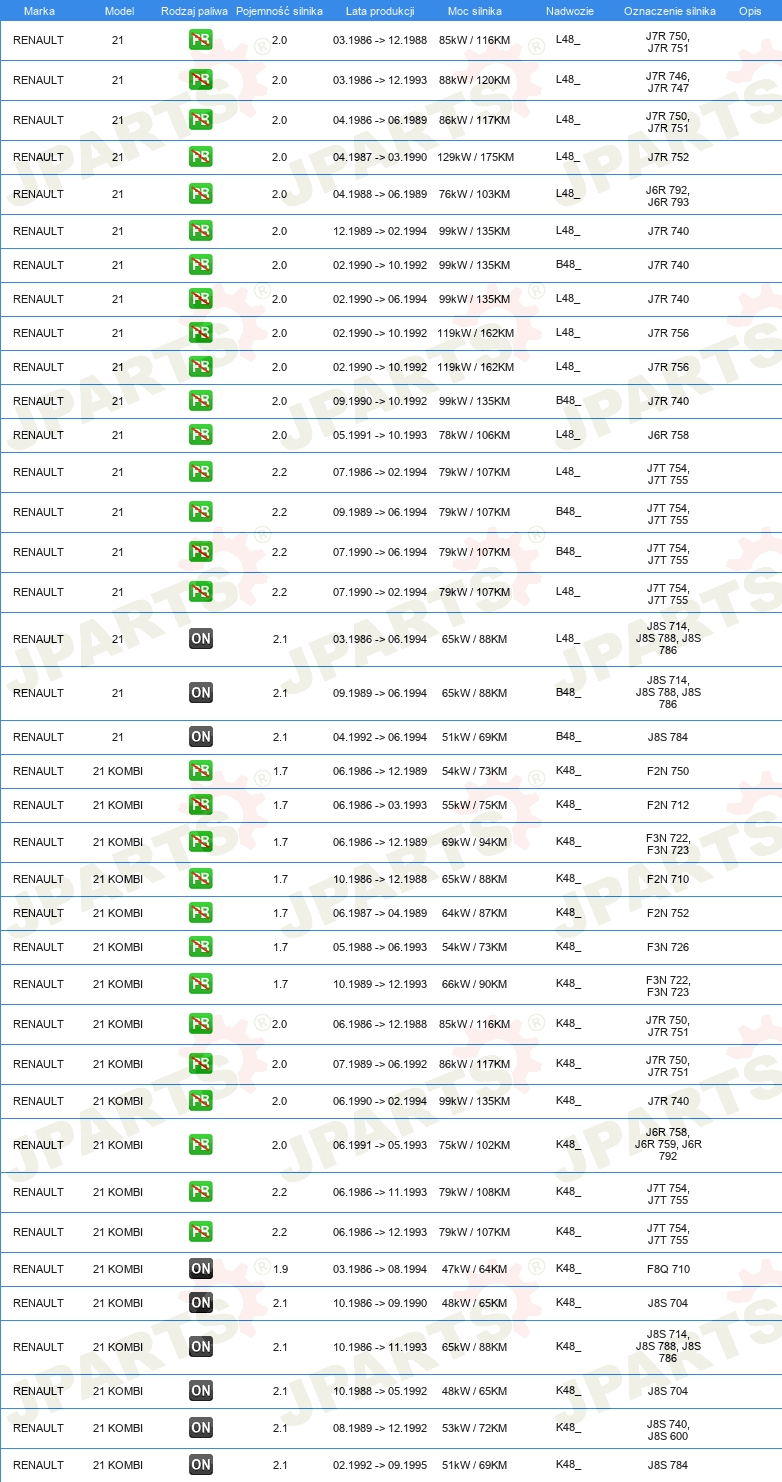Click PB fuel icon in F2N 712 row
This screenshot has width=782, height=1482.
point(201,805)
